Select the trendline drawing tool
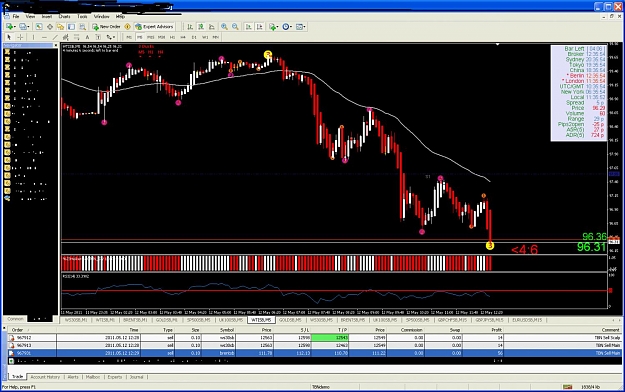This screenshot has height=392, width=625. point(55,37)
